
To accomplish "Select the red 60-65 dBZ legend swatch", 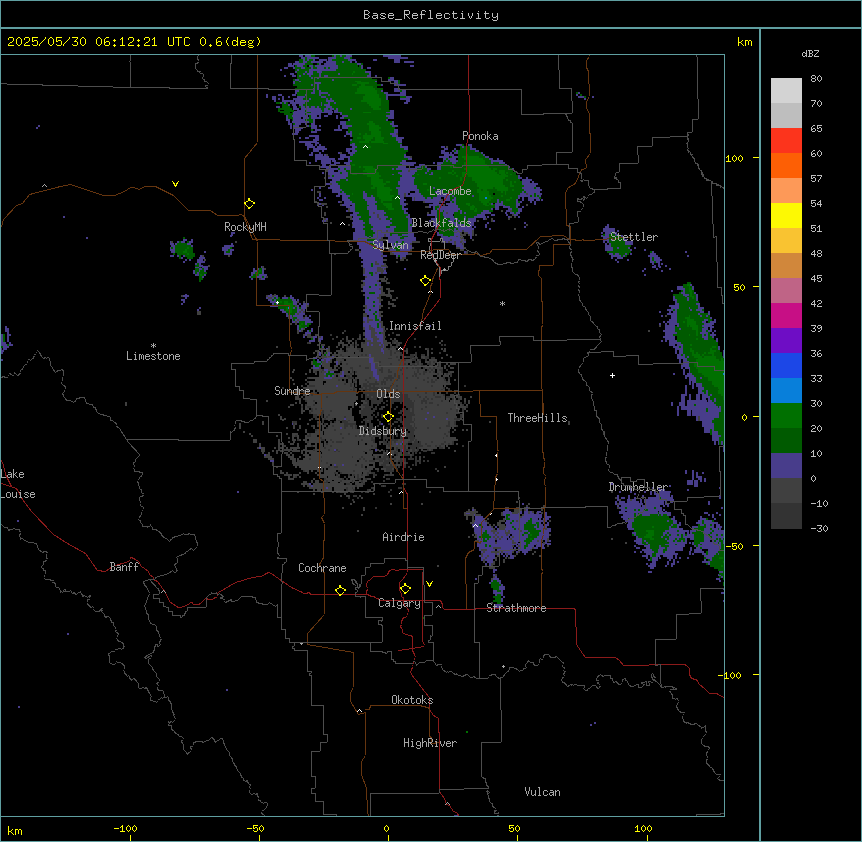I will [786, 141].
